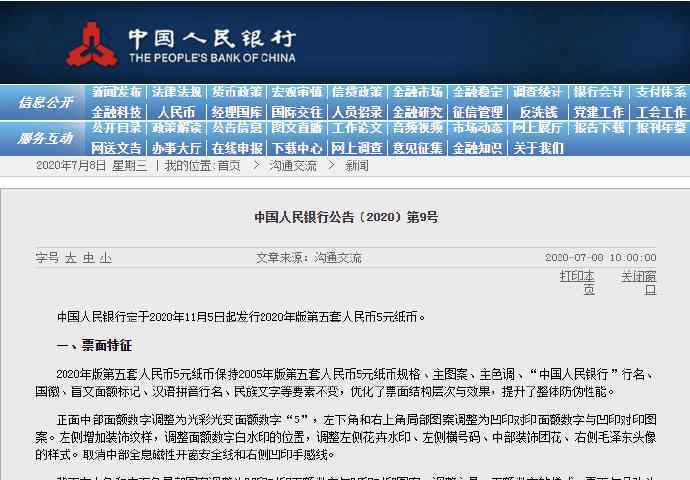Click the 金融知识 link

click(x=478, y=148)
